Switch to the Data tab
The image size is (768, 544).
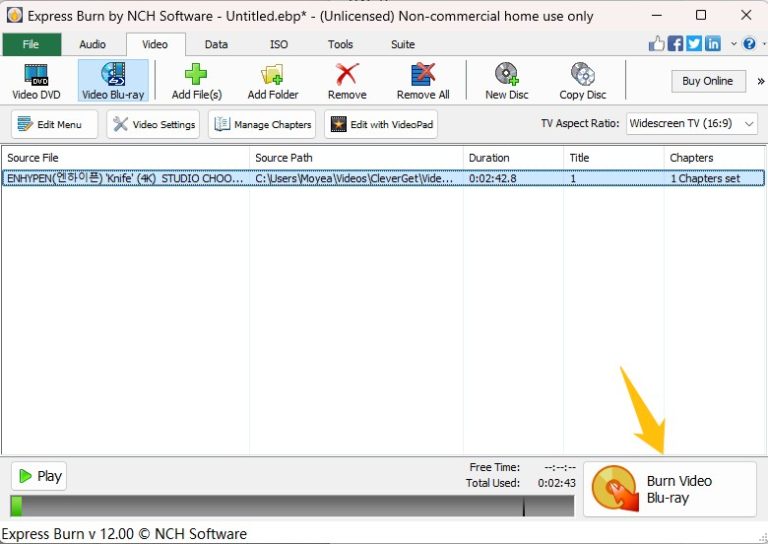click(x=216, y=44)
